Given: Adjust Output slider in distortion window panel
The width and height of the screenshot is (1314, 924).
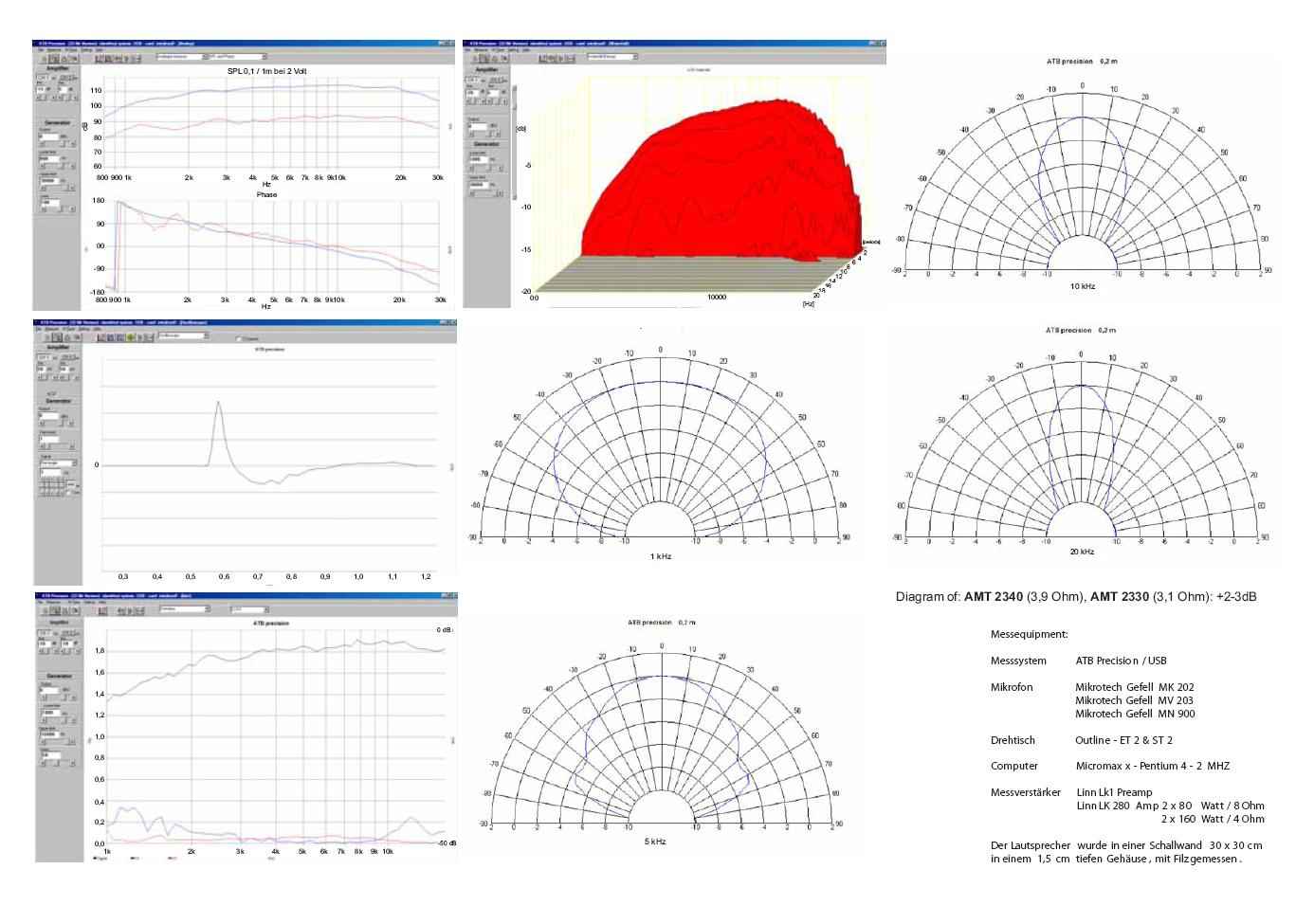Looking at the screenshot, I should pyautogui.click(x=57, y=698).
